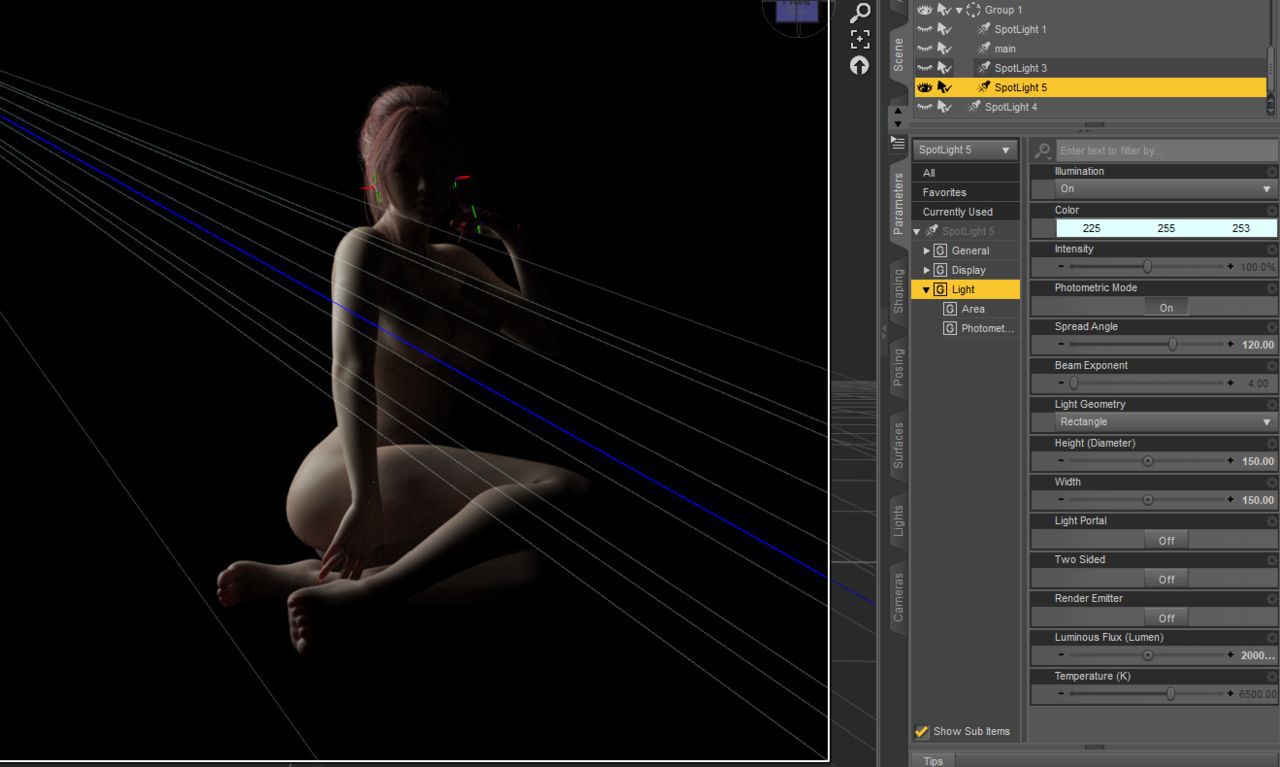Open the SpotLight 5 node selector dropdown

click(965, 150)
